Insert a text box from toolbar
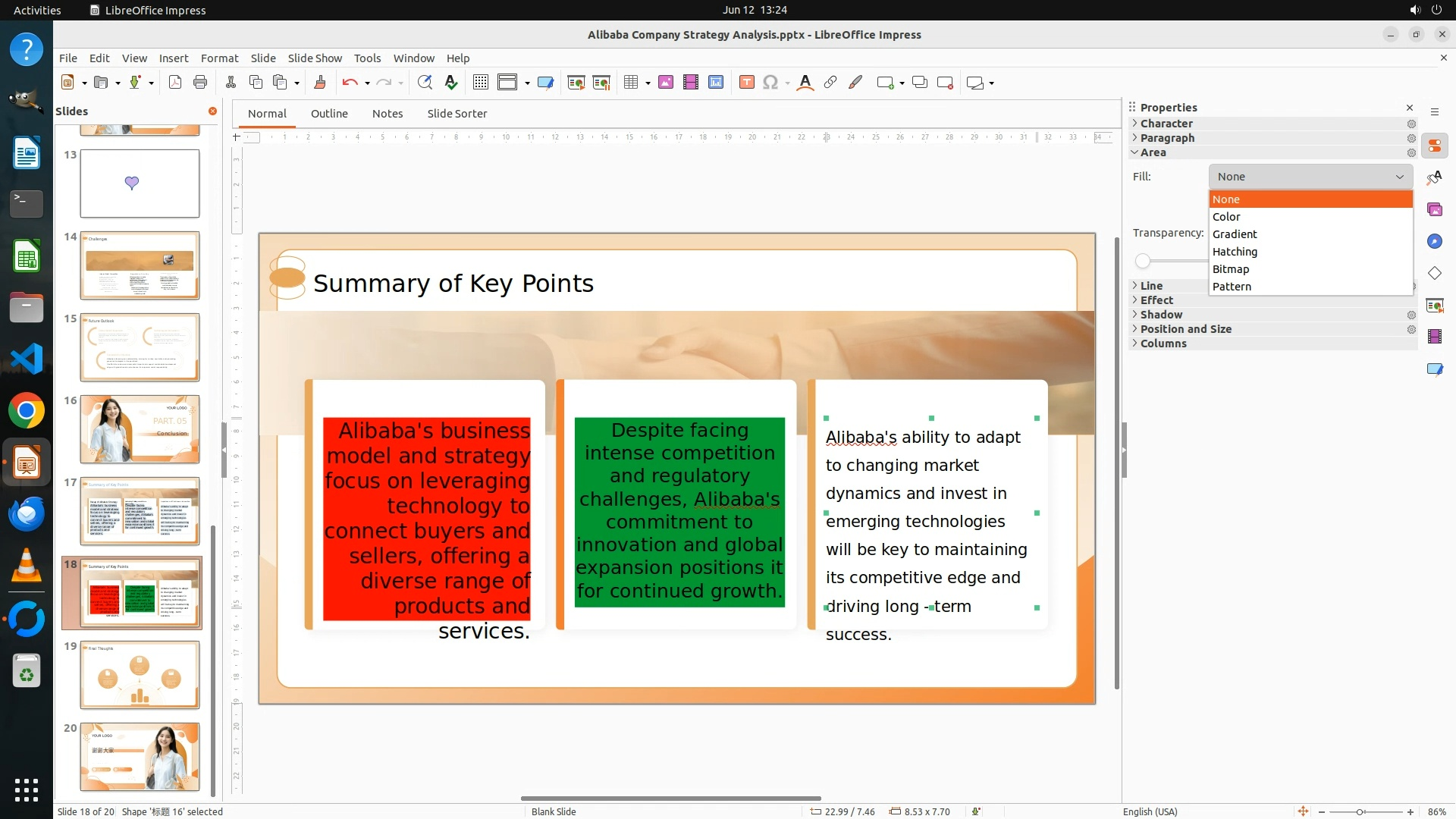Screen dimensions: 1456x819 pos(747,83)
